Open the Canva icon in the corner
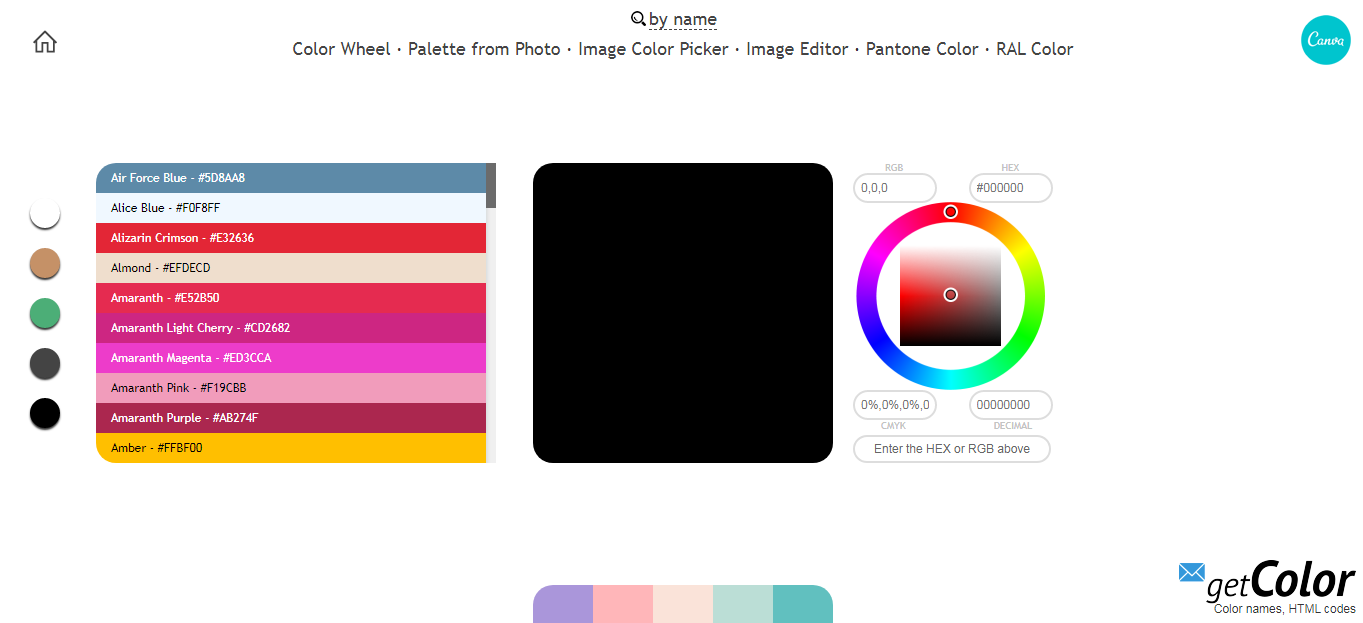This screenshot has height=623, width=1363. point(1325,40)
